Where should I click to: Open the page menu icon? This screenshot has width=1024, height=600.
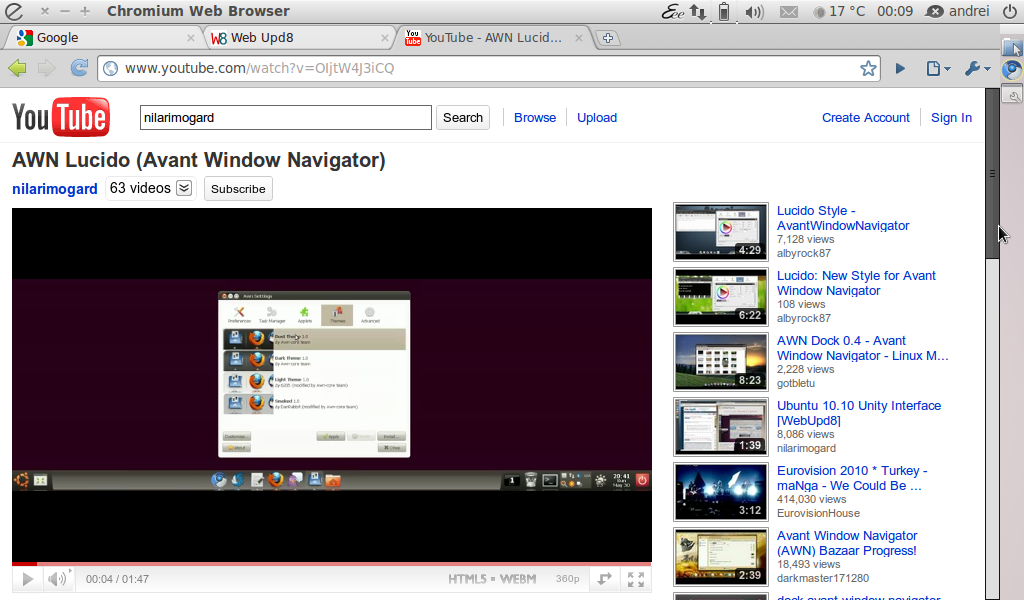938,68
